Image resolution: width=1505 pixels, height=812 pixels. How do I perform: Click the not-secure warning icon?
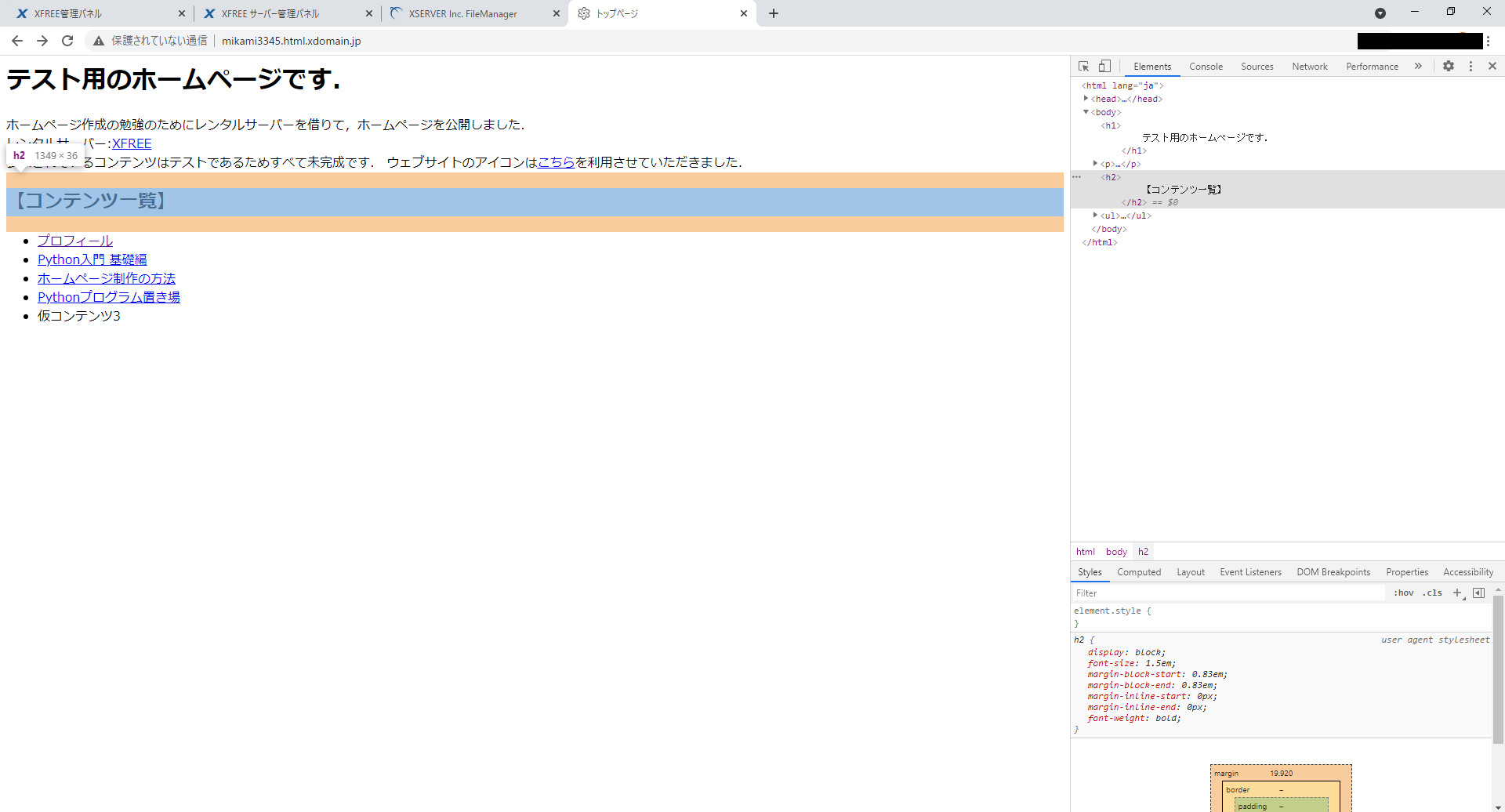tap(99, 41)
